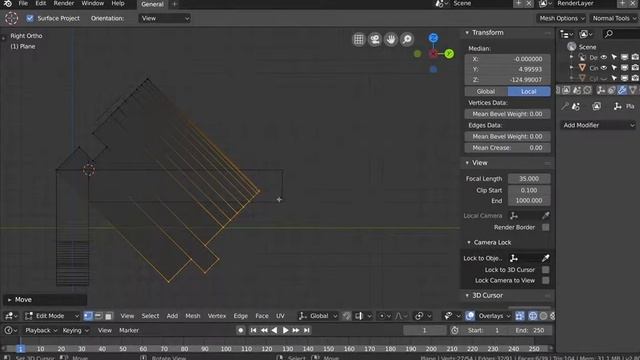Screen dimensions: 640x360
Task: Click the mesh data properties tab
Action: click(633, 90)
